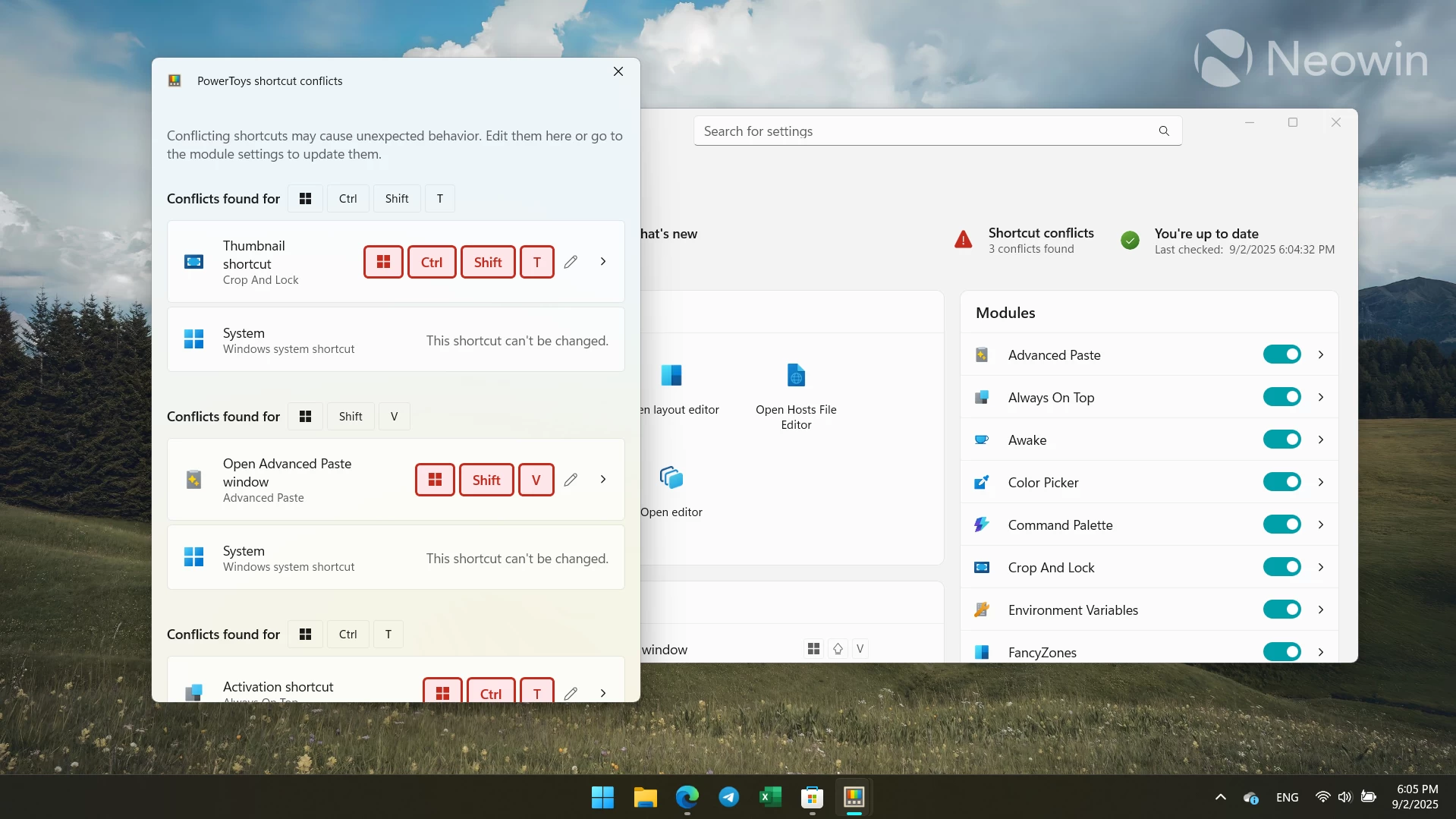Edit the Thumbnail shortcut with the pencil icon
Viewport: 1456px width, 819px height.
point(571,261)
